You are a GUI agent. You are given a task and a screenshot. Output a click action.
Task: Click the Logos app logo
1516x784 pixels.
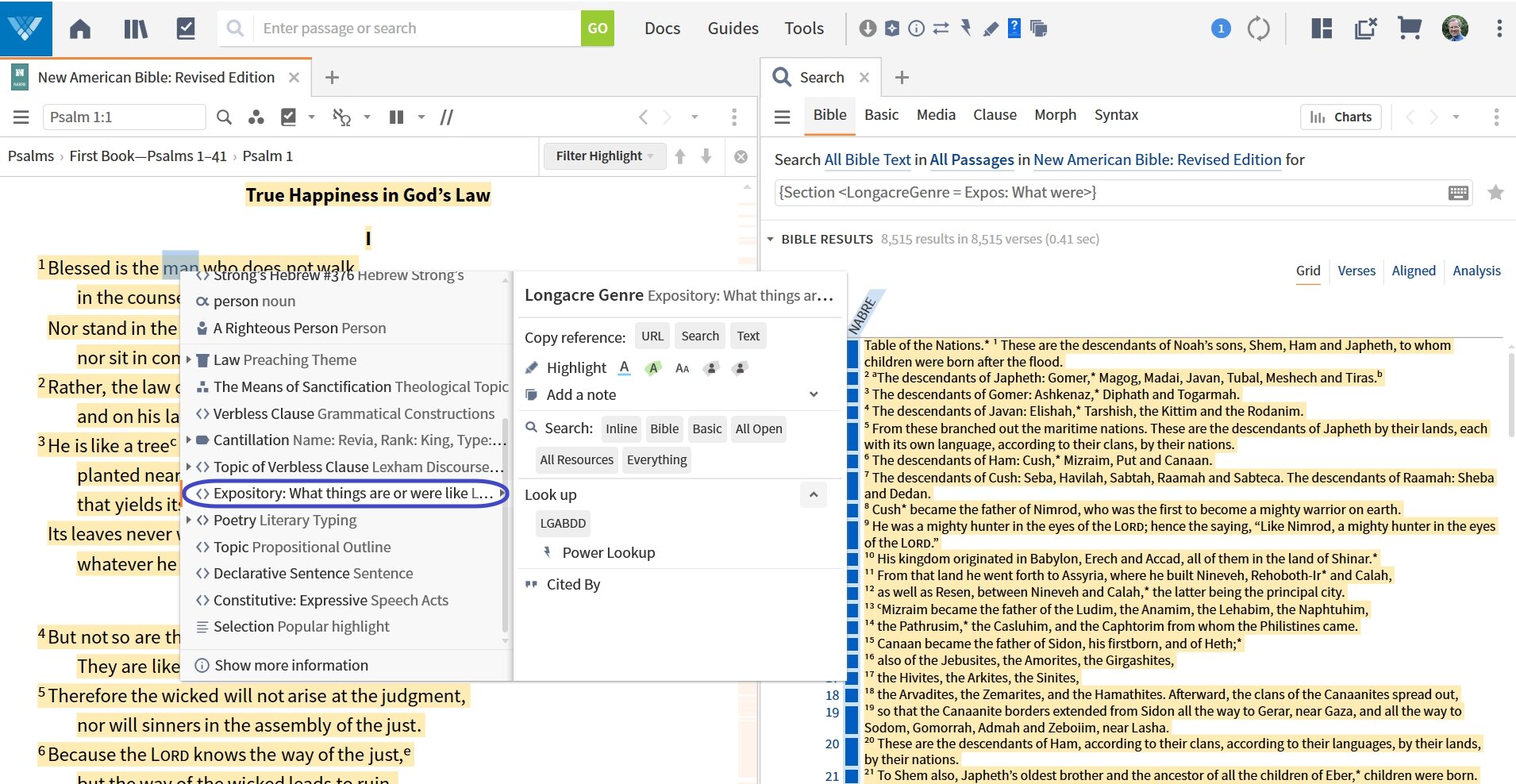(x=25, y=29)
